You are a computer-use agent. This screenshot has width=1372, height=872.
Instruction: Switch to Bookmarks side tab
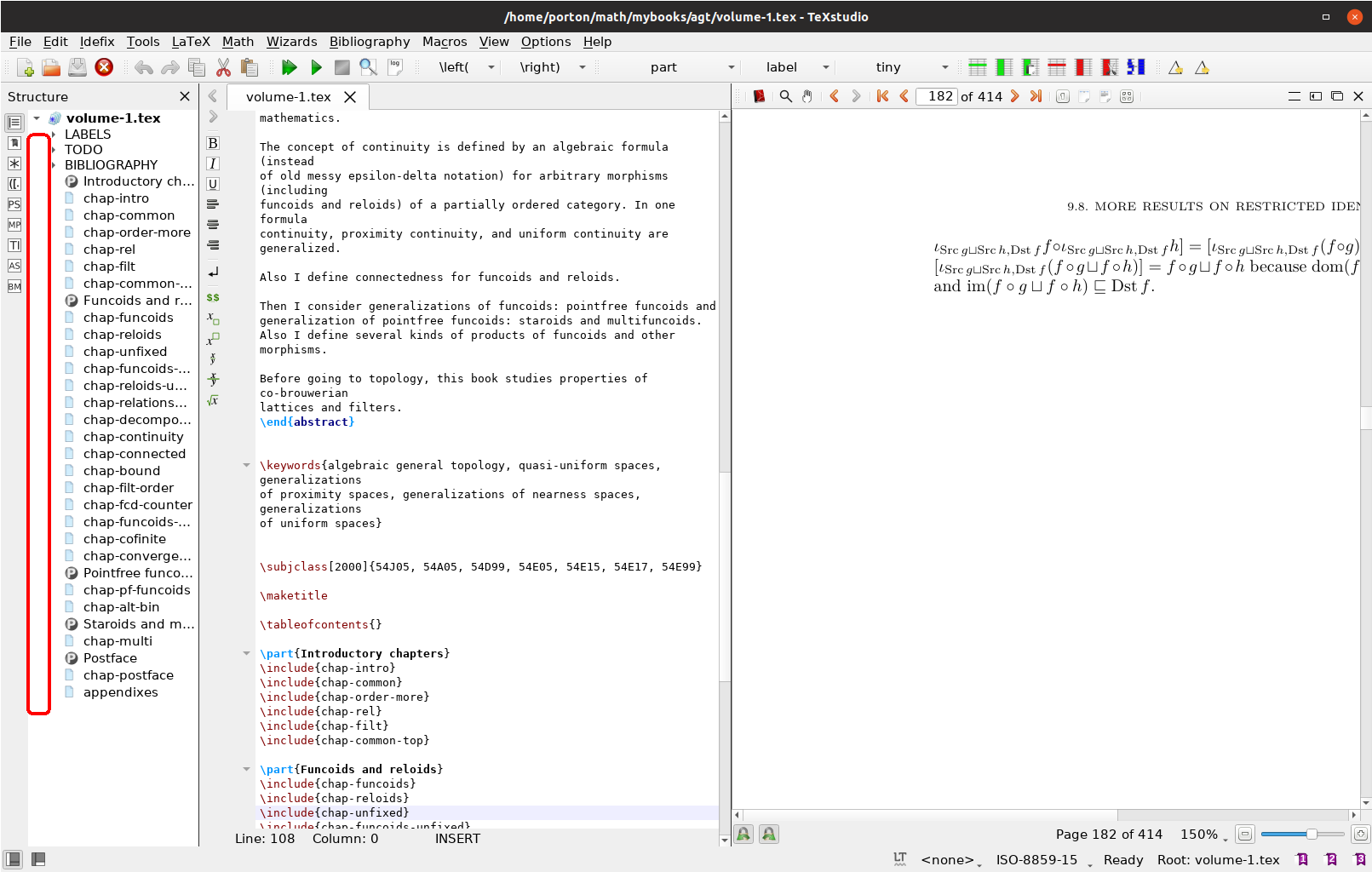[14, 143]
